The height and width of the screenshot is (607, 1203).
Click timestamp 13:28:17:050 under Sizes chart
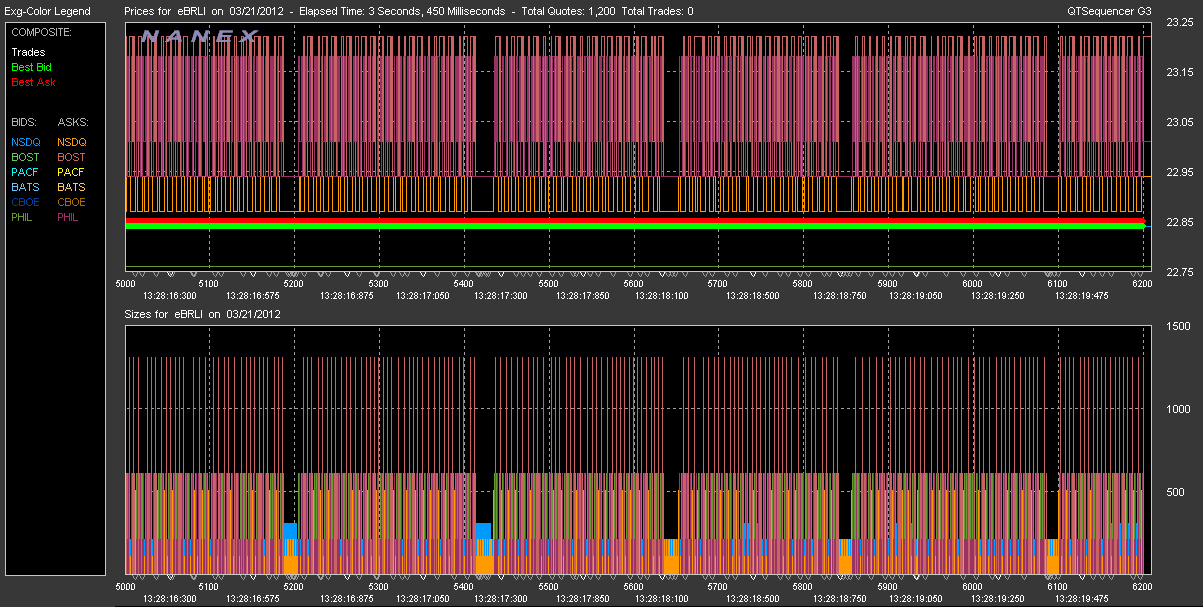click(x=425, y=599)
